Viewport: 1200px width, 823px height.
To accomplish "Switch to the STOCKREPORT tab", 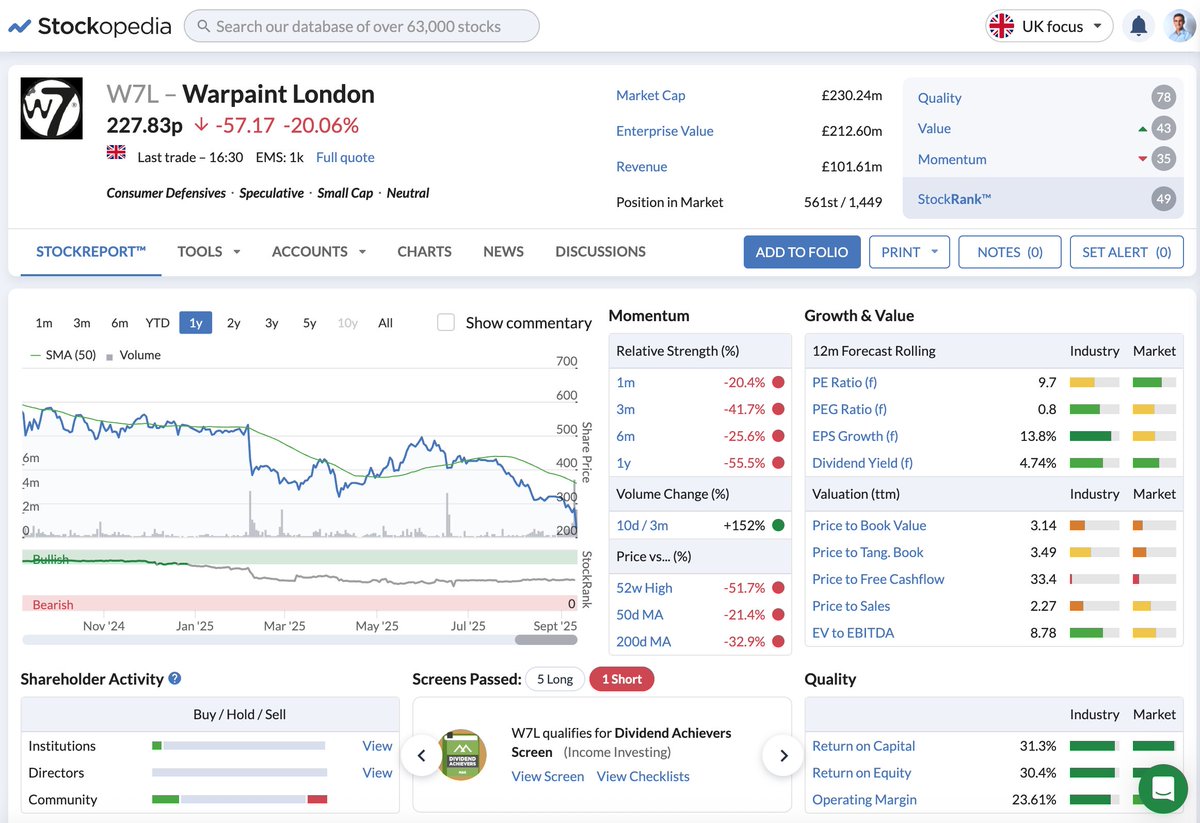I will point(91,251).
